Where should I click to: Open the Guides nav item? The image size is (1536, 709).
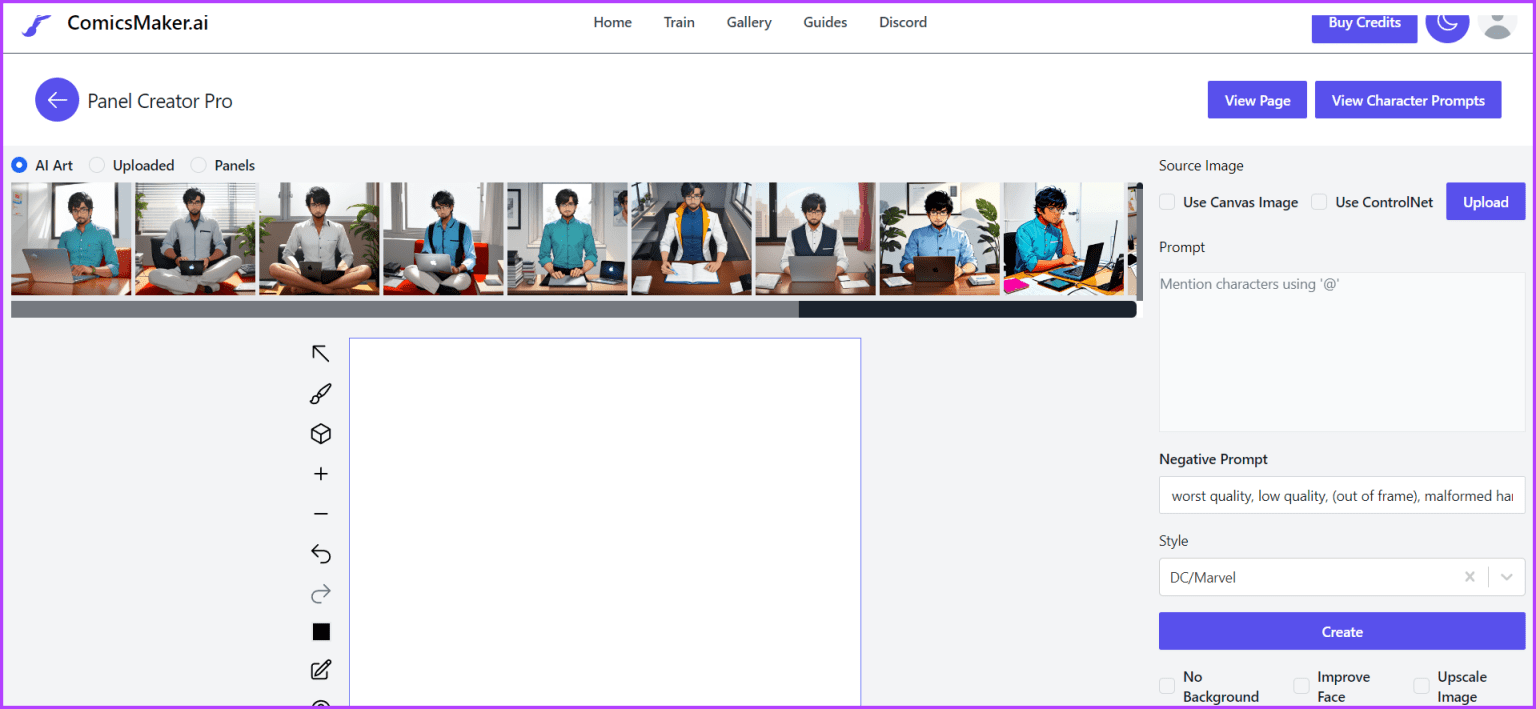[825, 22]
